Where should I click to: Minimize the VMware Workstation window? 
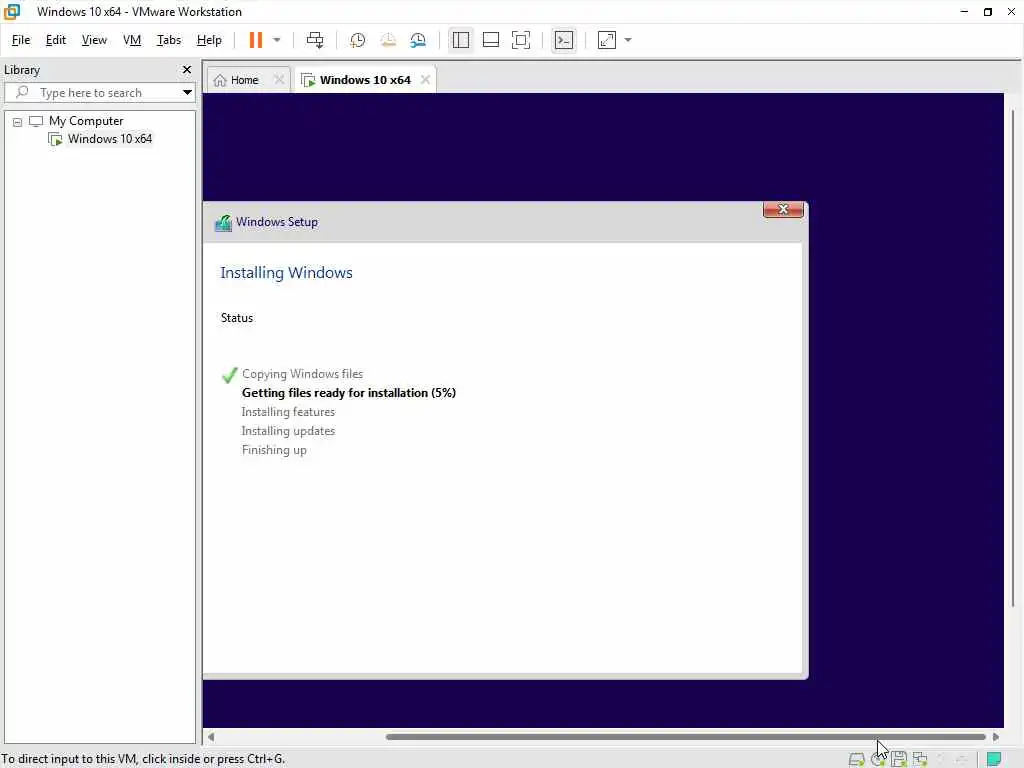click(x=964, y=12)
